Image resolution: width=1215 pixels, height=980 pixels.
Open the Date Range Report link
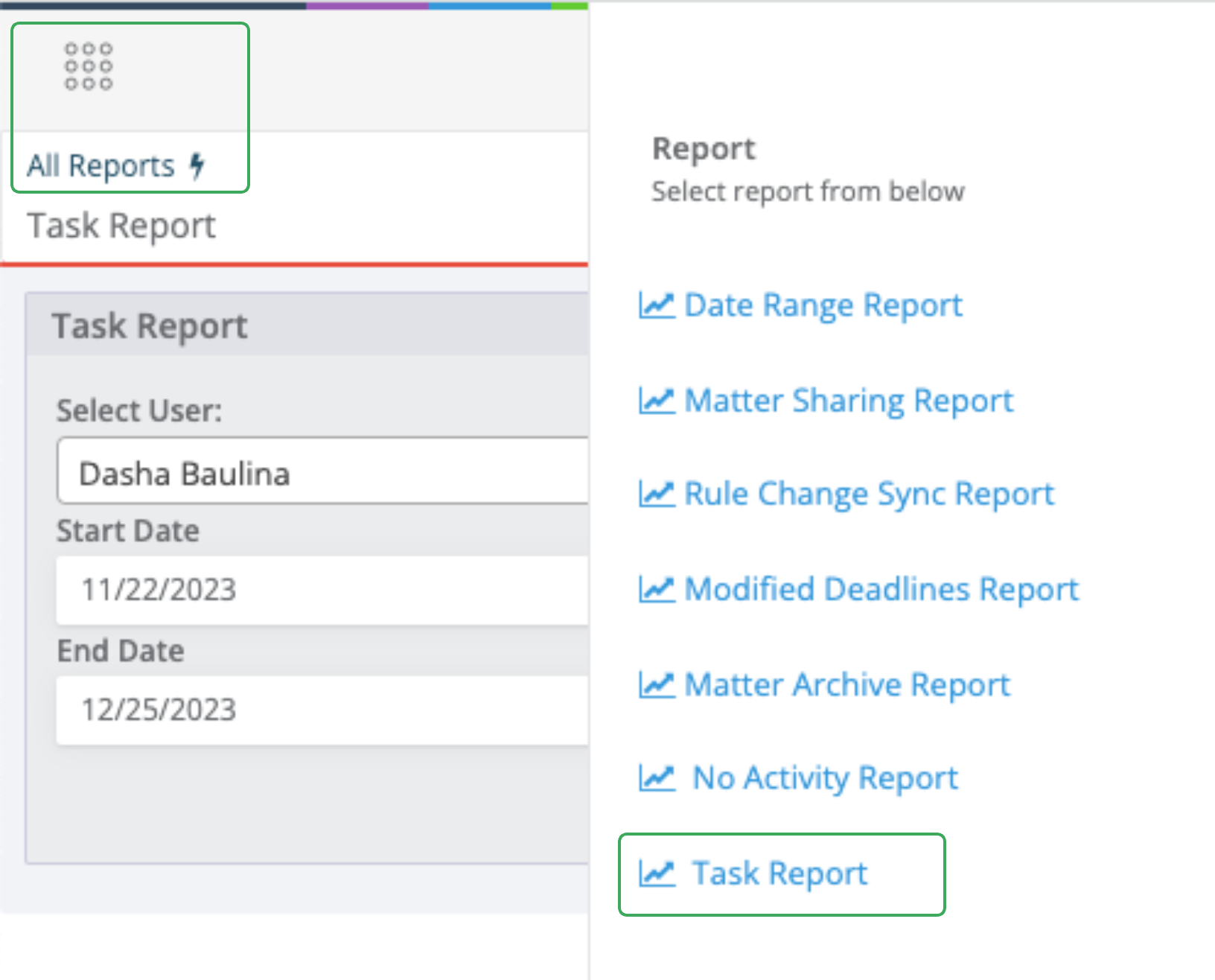[823, 305]
